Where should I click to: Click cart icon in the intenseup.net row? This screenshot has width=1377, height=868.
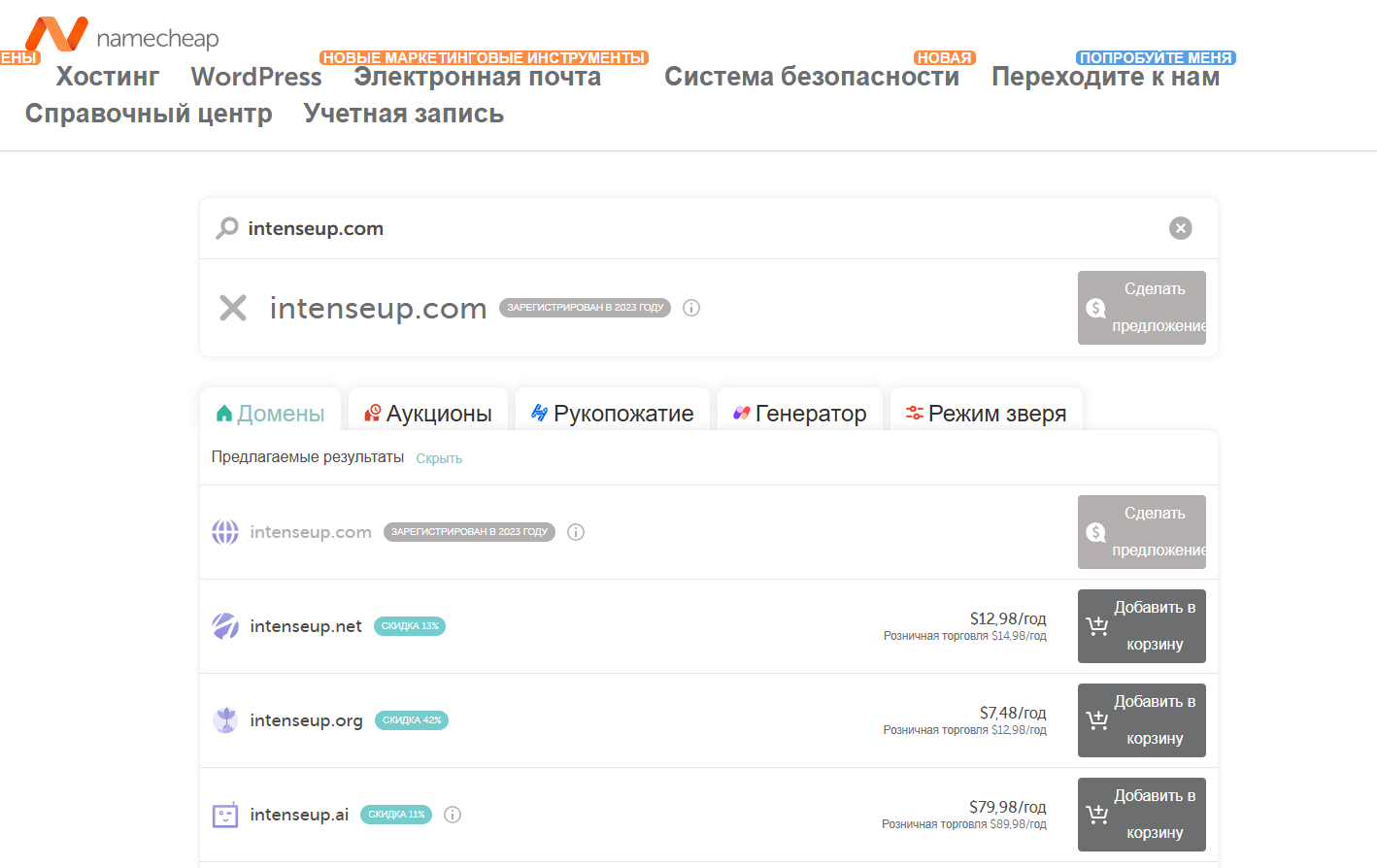(1097, 626)
